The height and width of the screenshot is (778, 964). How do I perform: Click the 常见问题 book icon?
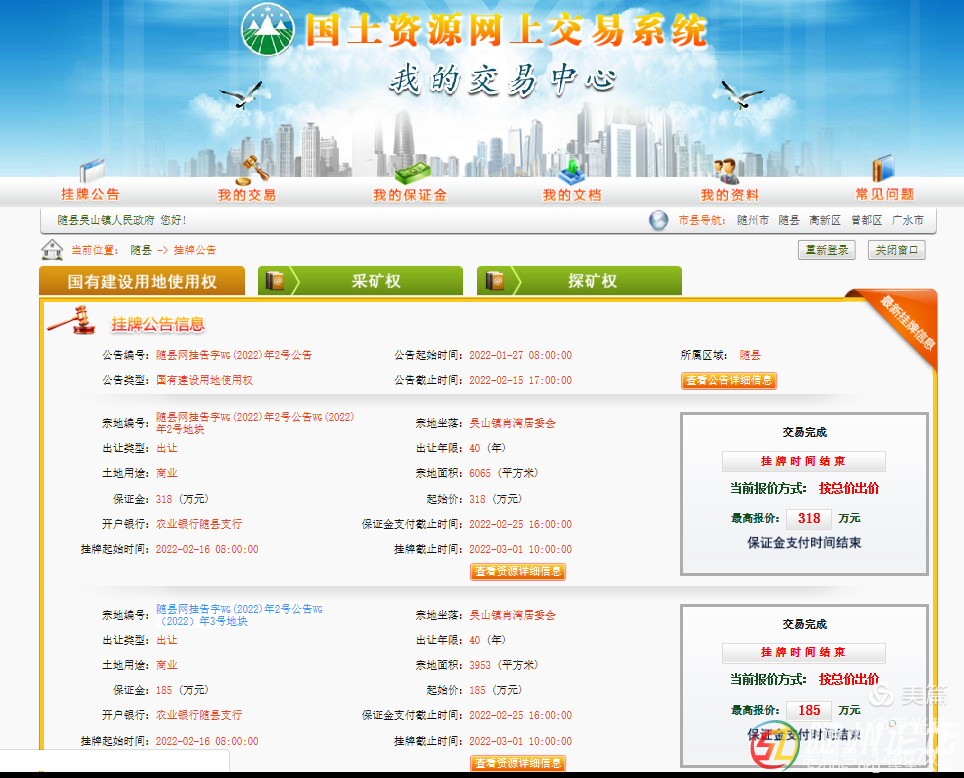click(883, 169)
